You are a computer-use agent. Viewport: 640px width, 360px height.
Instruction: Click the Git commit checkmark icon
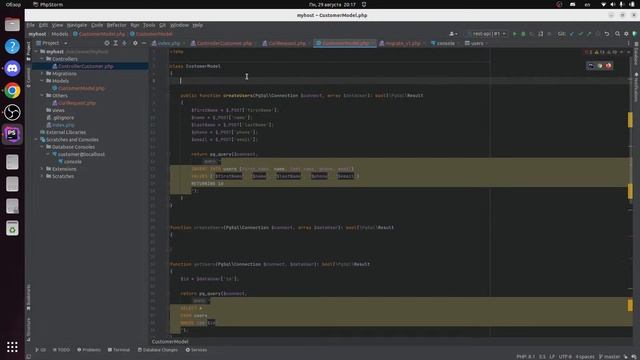point(580,34)
